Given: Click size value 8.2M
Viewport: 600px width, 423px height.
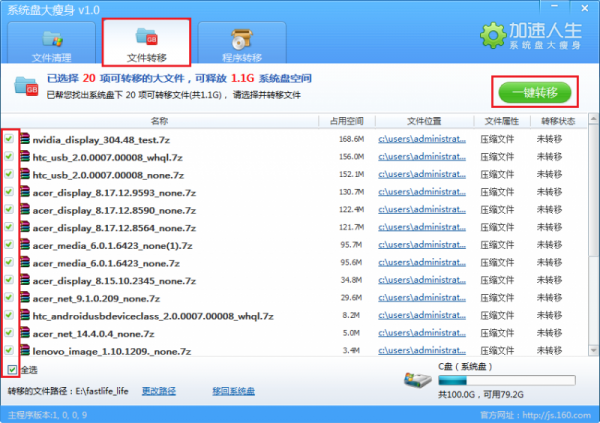Looking at the screenshot, I should click(351, 315).
